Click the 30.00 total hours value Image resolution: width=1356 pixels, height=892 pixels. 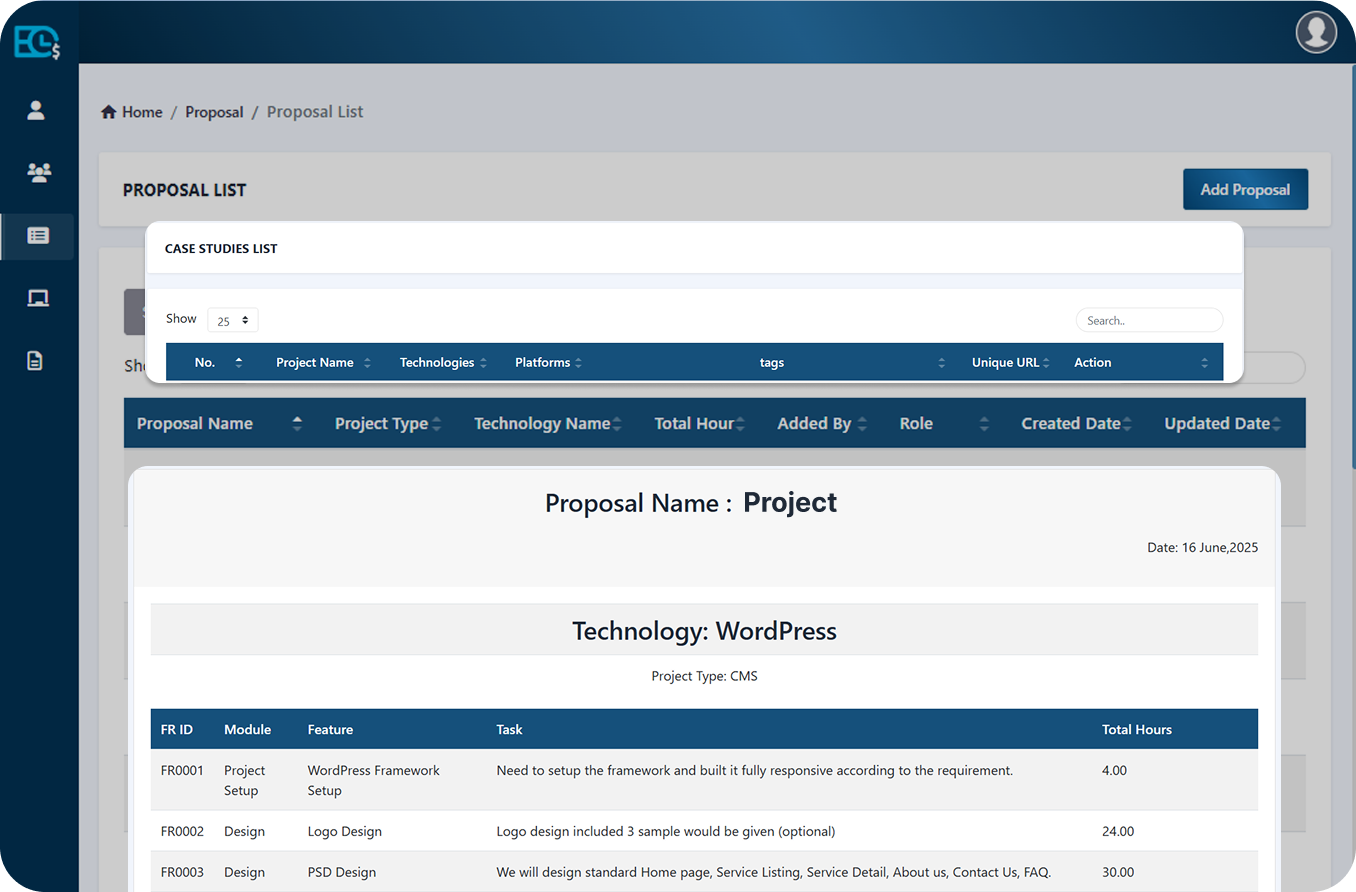coord(1118,872)
